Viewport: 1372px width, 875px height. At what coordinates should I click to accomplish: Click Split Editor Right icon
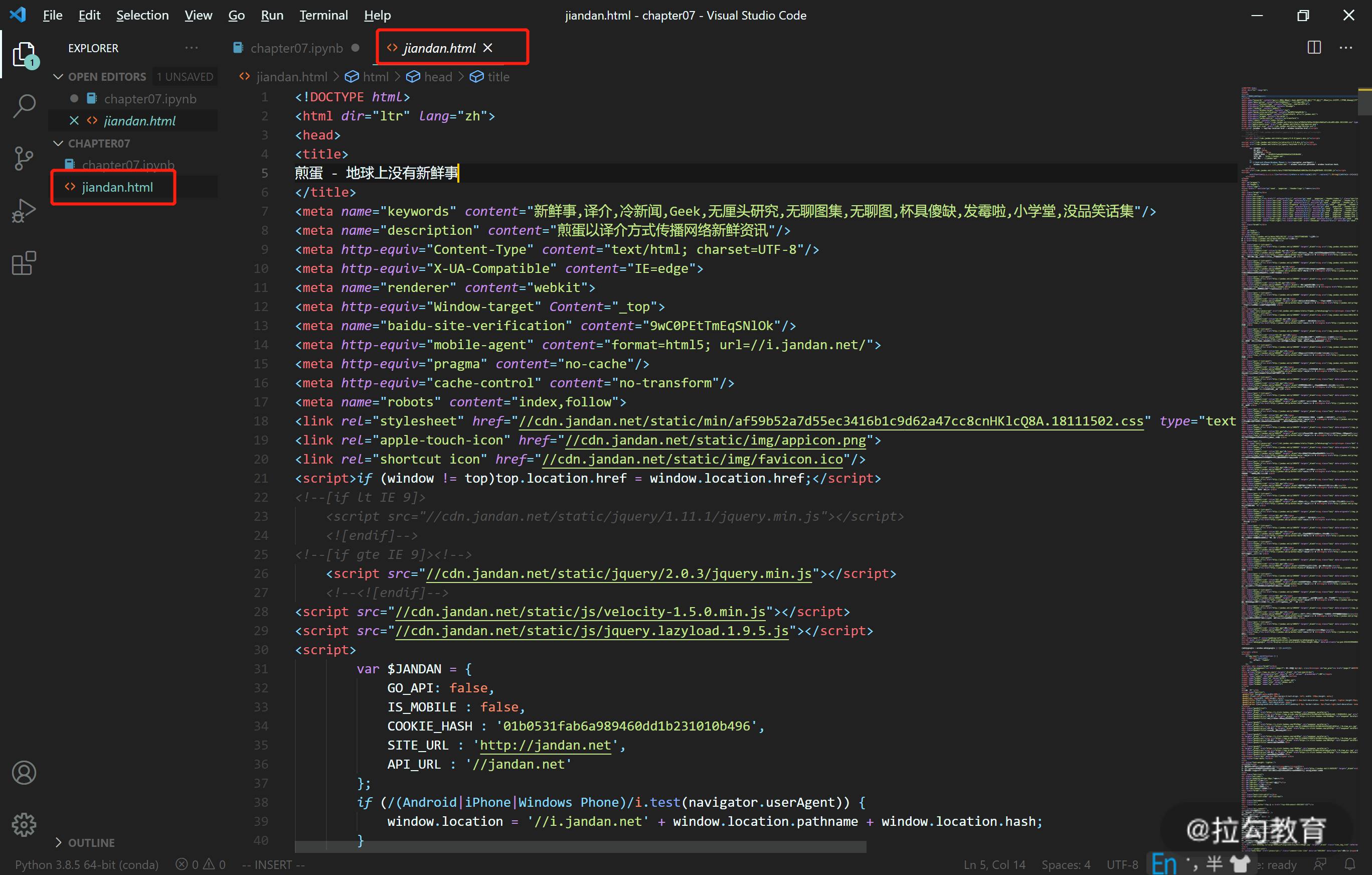point(1314,48)
